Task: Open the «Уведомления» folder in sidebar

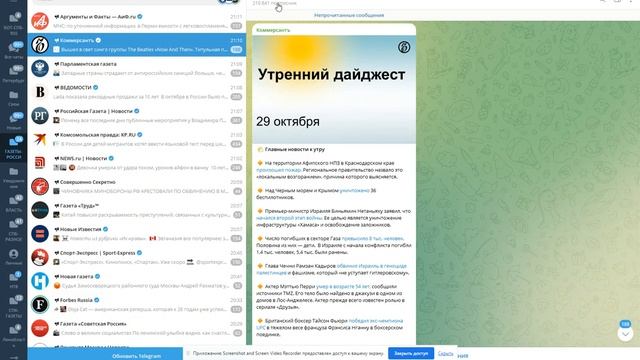Action: coord(13,178)
